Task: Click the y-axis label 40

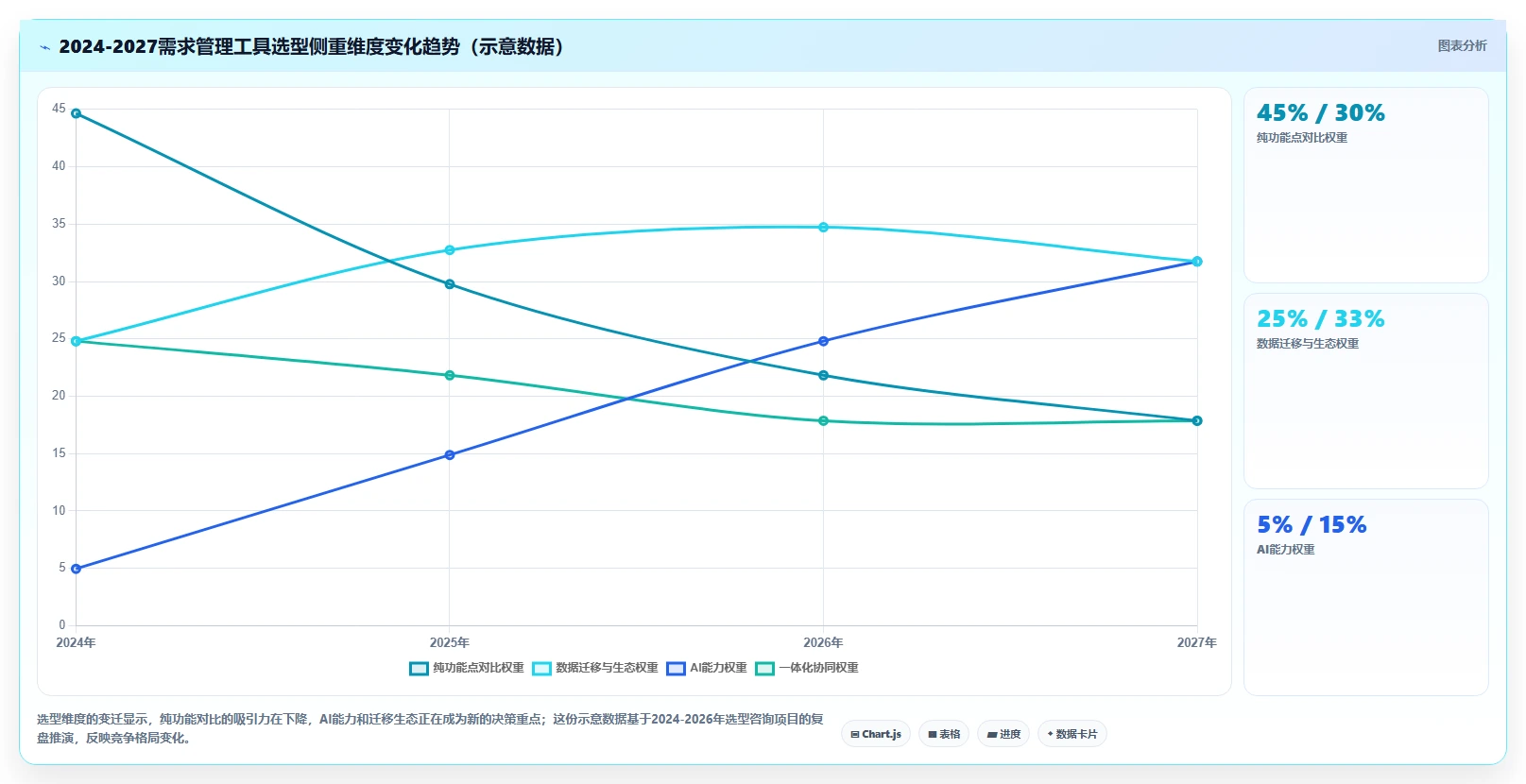Action: (59, 166)
